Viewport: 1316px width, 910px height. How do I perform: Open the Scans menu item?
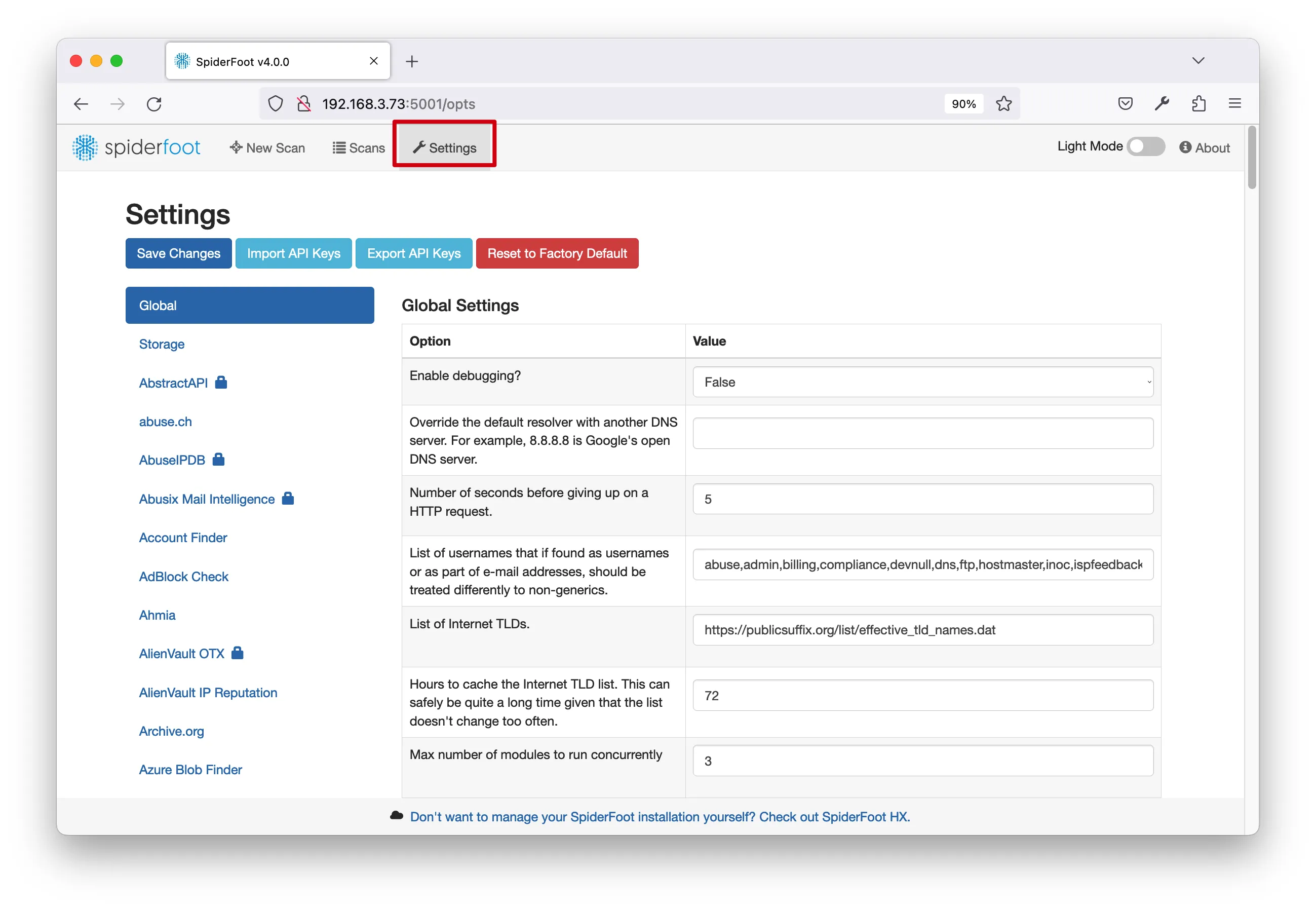359,147
